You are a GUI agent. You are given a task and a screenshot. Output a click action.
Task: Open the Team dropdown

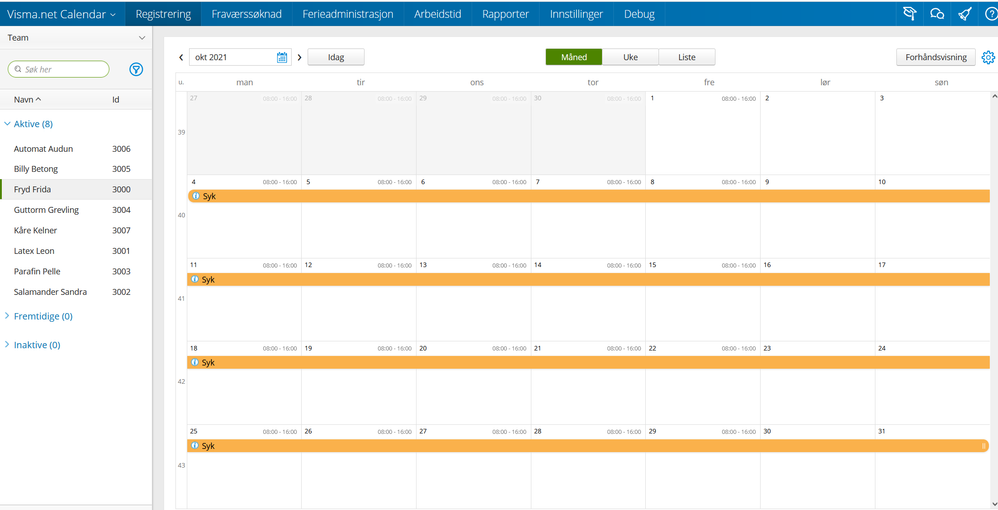pyautogui.click(x=76, y=38)
